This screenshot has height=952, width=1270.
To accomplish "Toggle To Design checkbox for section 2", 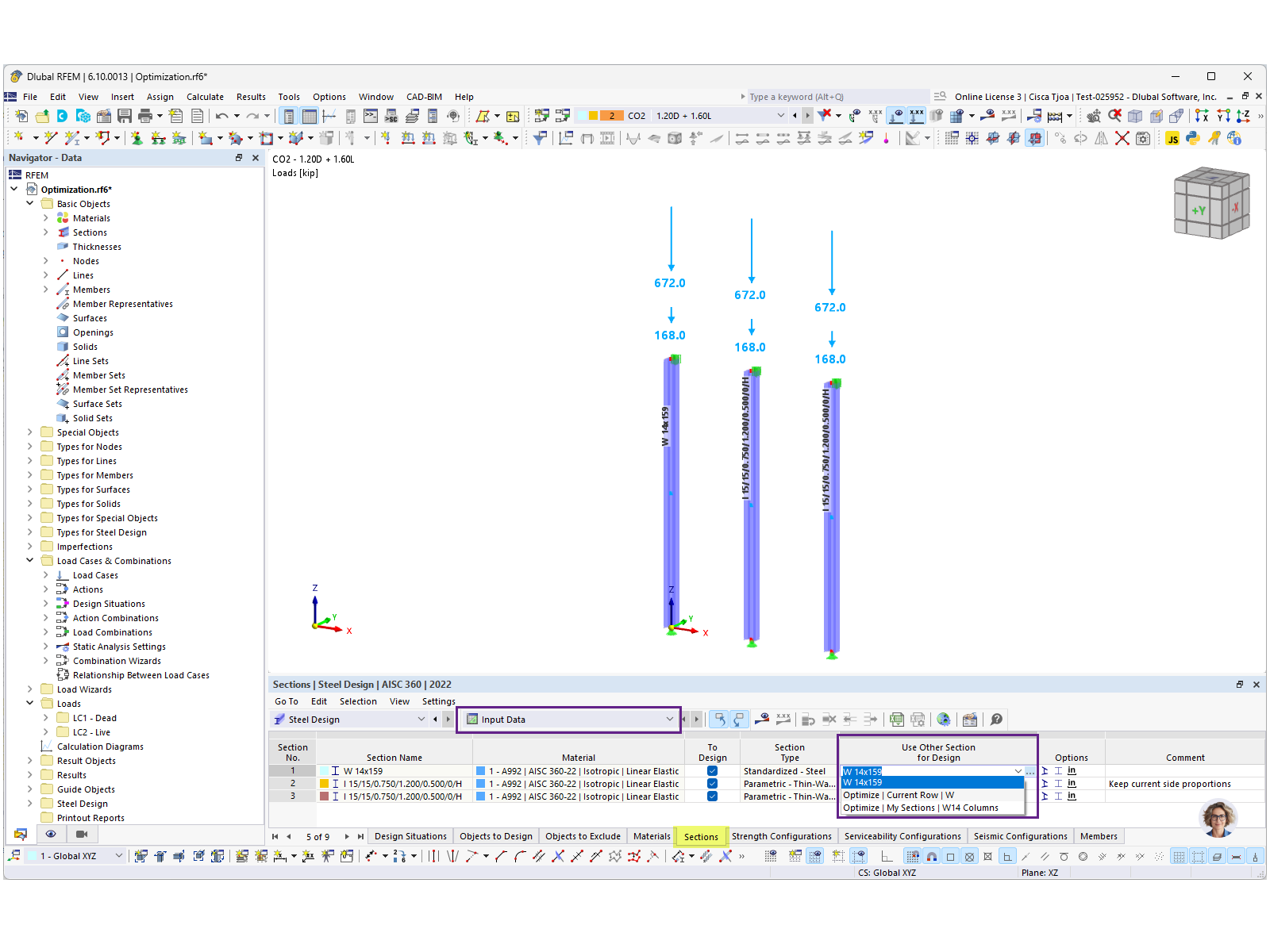I will [712, 784].
